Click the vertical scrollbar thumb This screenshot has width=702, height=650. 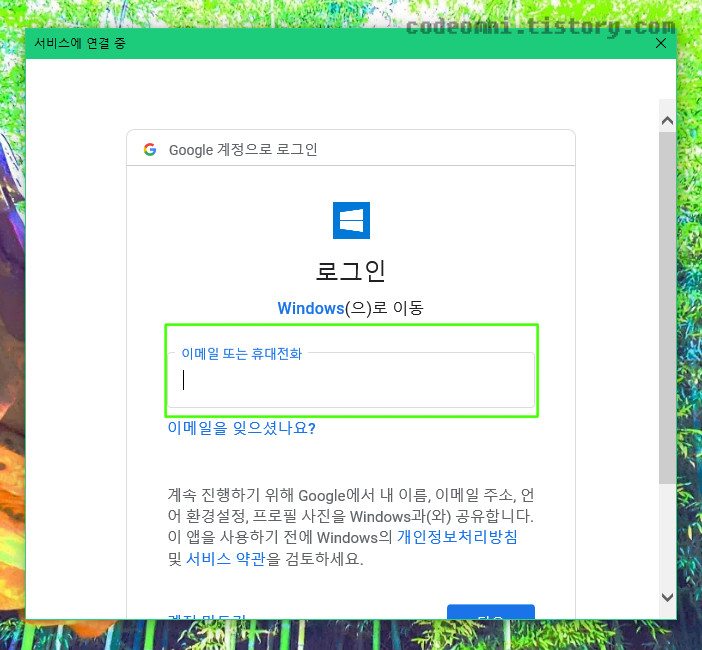[667, 308]
